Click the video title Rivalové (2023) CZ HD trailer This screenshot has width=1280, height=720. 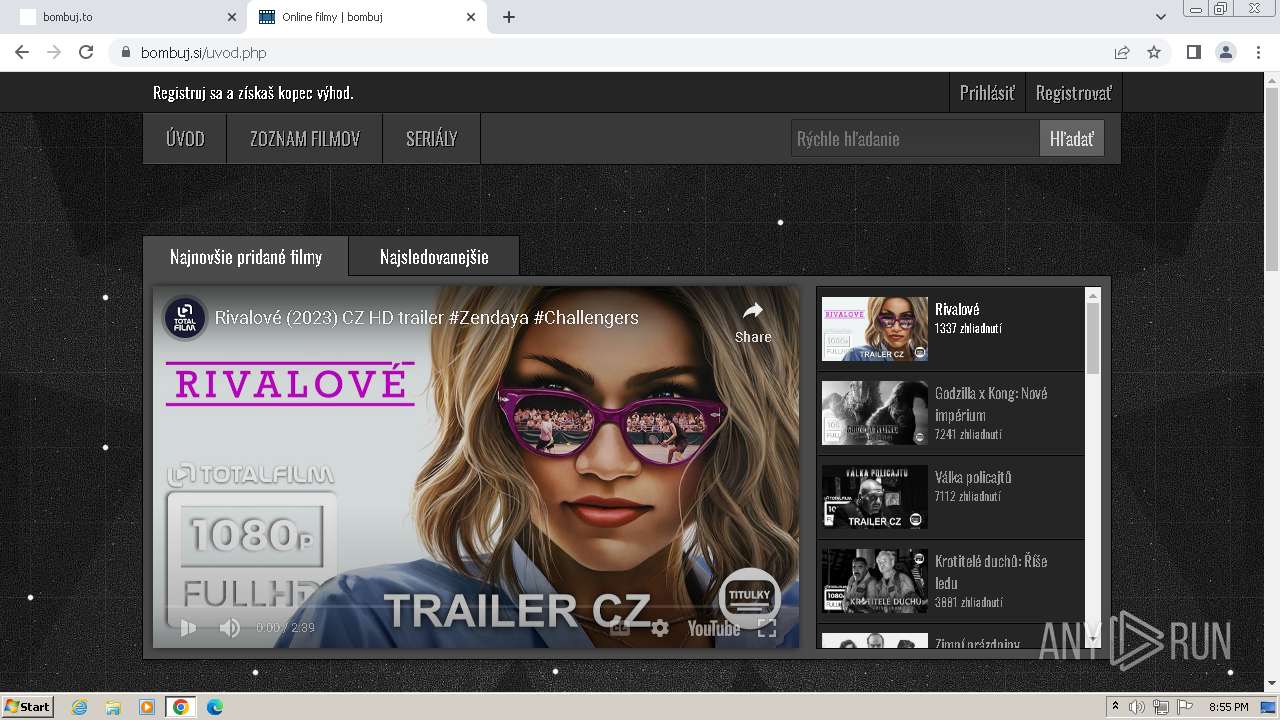coord(427,317)
